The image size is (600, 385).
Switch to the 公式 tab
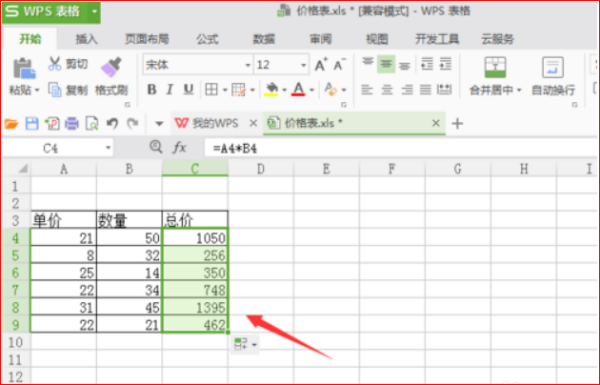[x=207, y=39]
